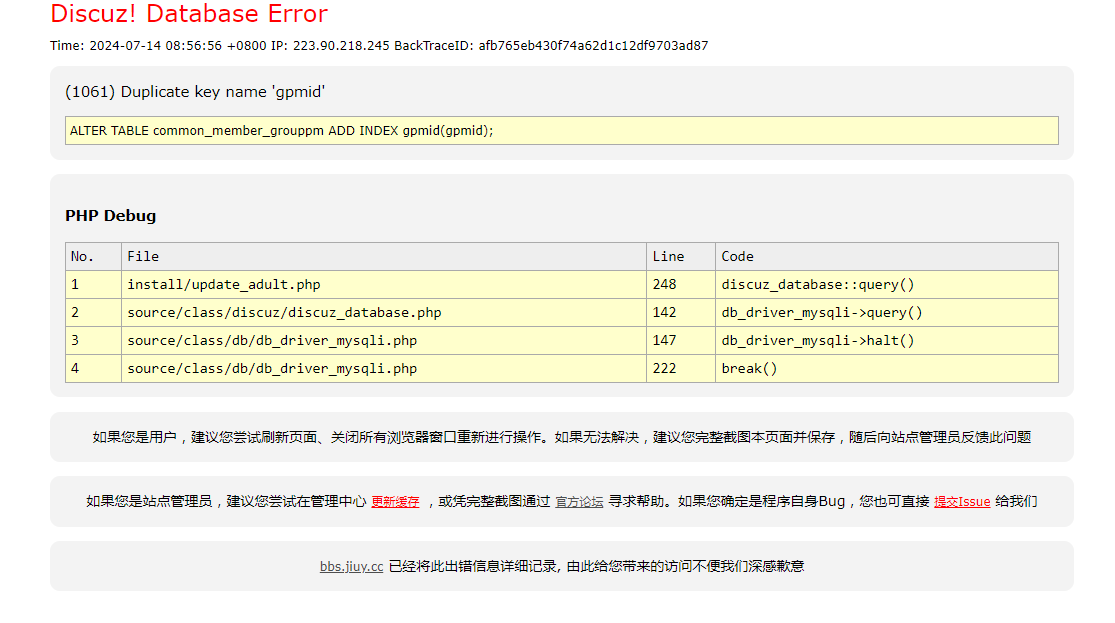Select the install/update_adult.php file cell
The width and height of the screenshot is (1115, 623).
tap(224, 285)
